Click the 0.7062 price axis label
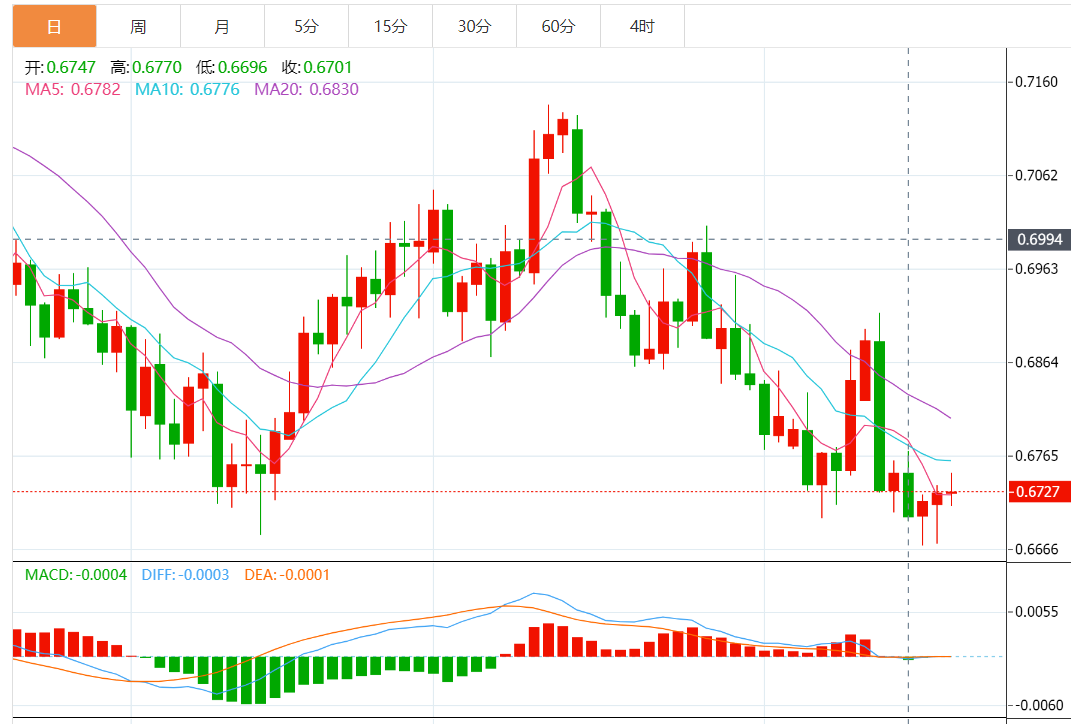The image size is (1071, 724). pyautogui.click(x=1037, y=176)
